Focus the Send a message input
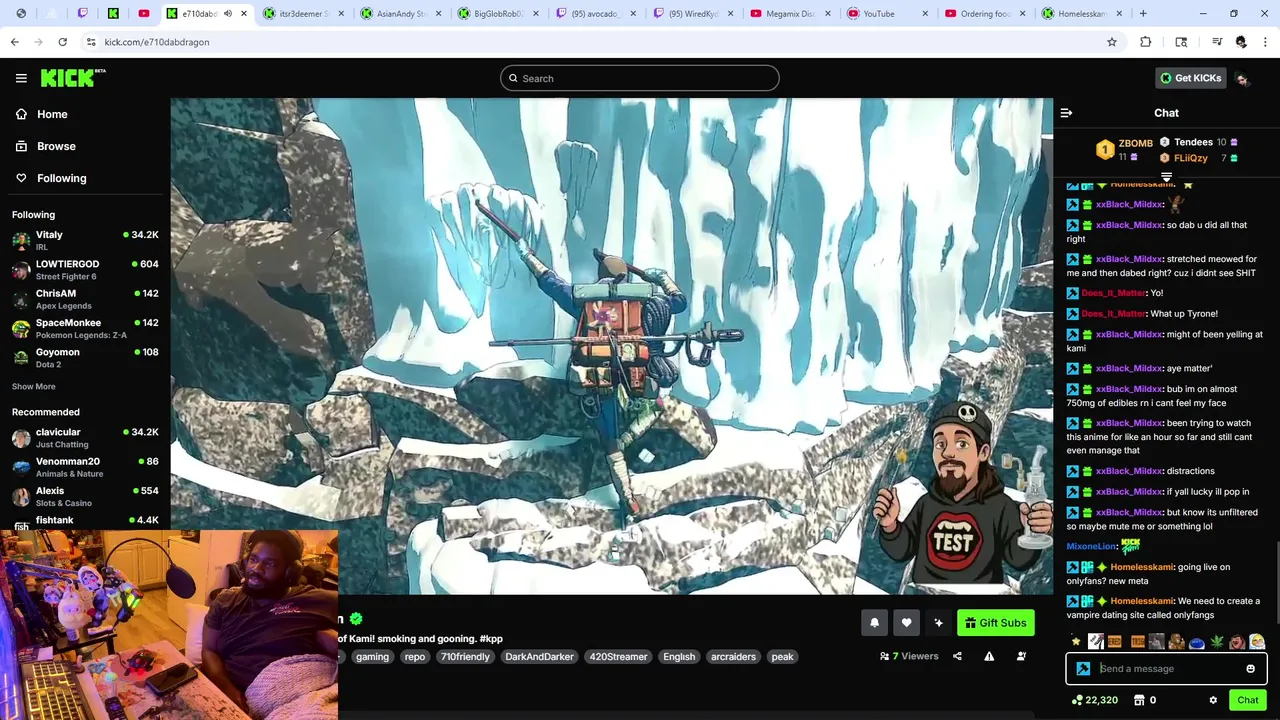Image resolution: width=1280 pixels, height=720 pixels. click(x=1166, y=669)
